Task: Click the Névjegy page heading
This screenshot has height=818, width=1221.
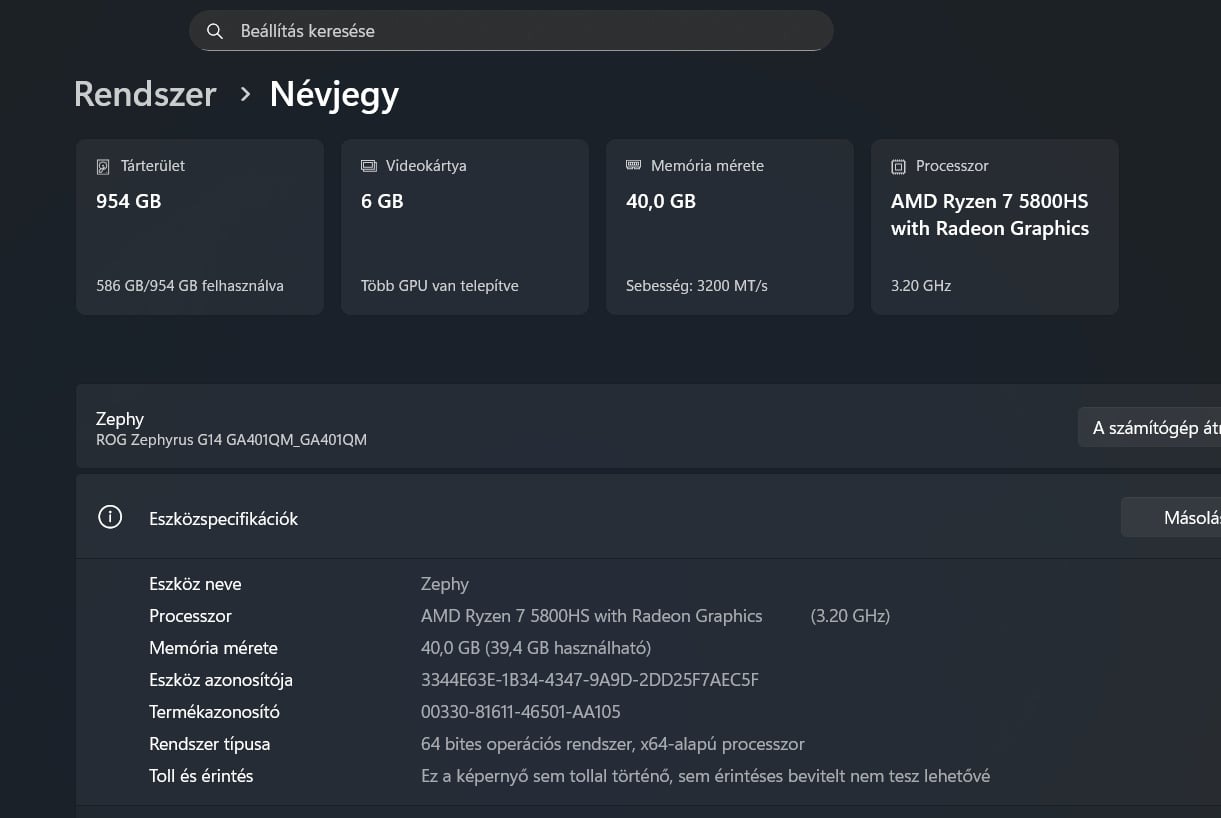Action: click(334, 94)
